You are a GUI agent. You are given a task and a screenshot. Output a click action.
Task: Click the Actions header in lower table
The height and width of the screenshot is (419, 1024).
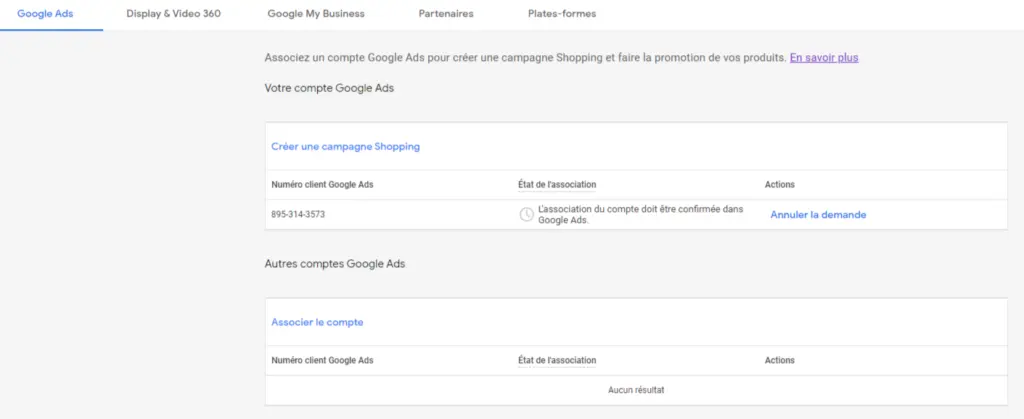click(x=780, y=360)
